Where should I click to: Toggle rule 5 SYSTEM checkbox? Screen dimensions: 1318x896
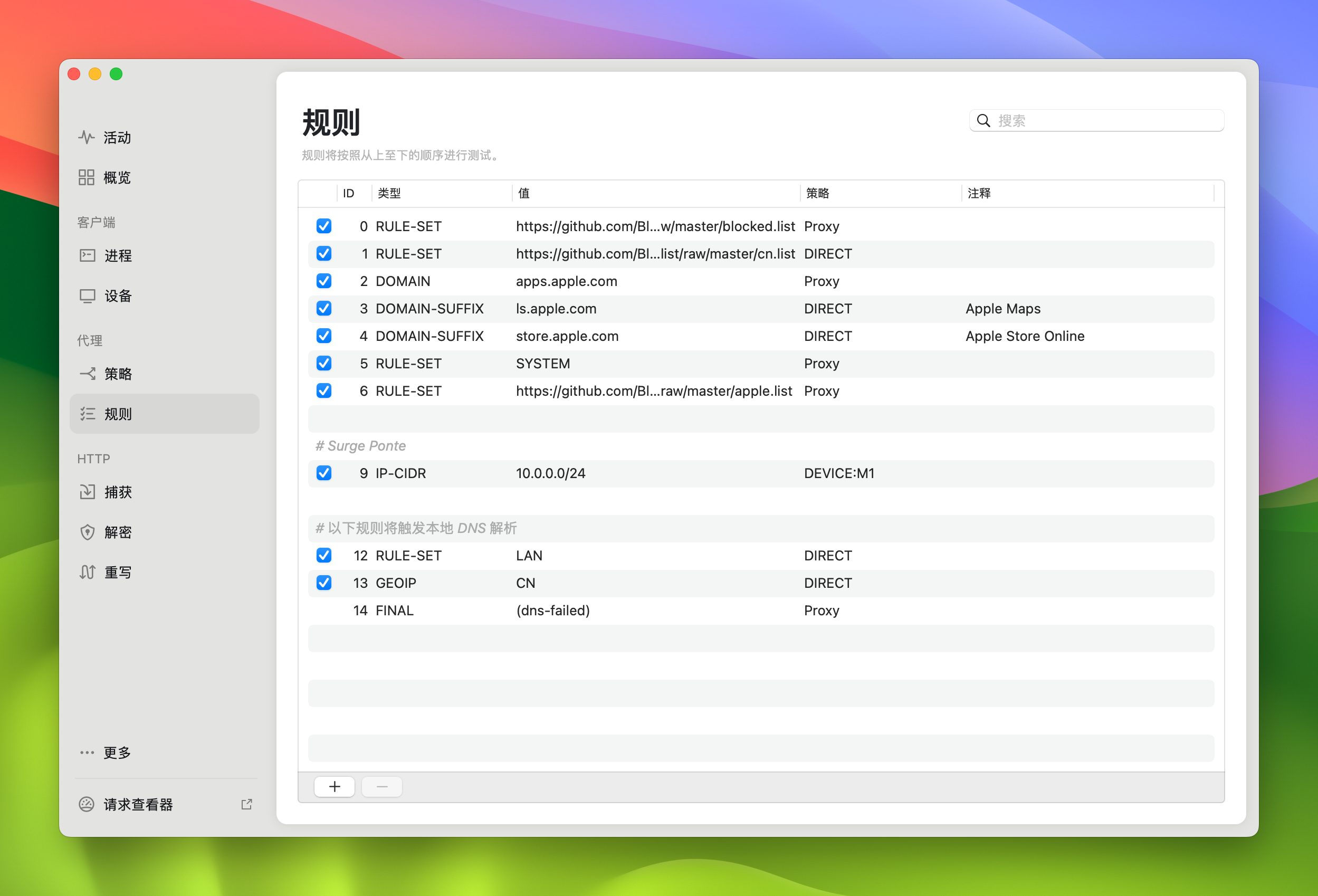click(x=324, y=364)
